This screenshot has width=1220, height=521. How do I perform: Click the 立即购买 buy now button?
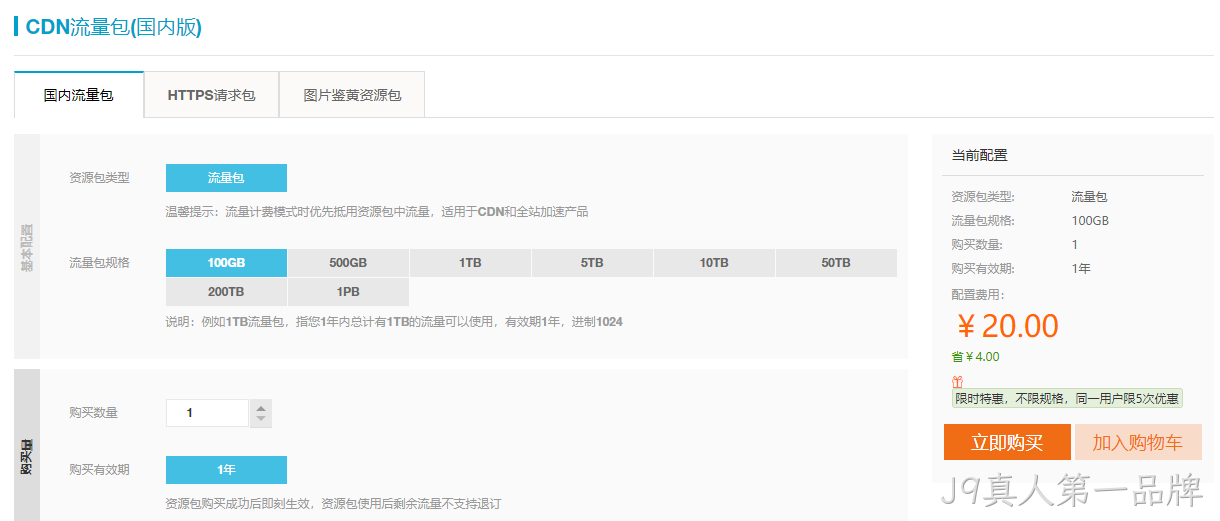(1007, 442)
